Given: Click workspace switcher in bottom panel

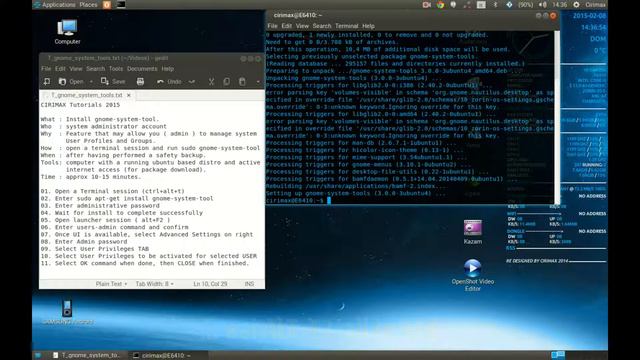Looking at the screenshot, I should pos(558,355).
